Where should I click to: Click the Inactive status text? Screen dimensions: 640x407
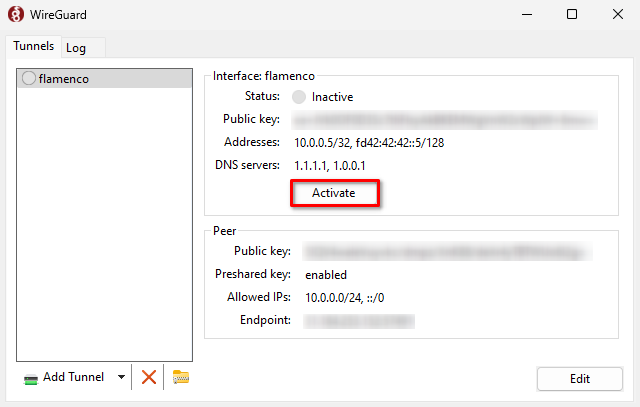coord(332,97)
